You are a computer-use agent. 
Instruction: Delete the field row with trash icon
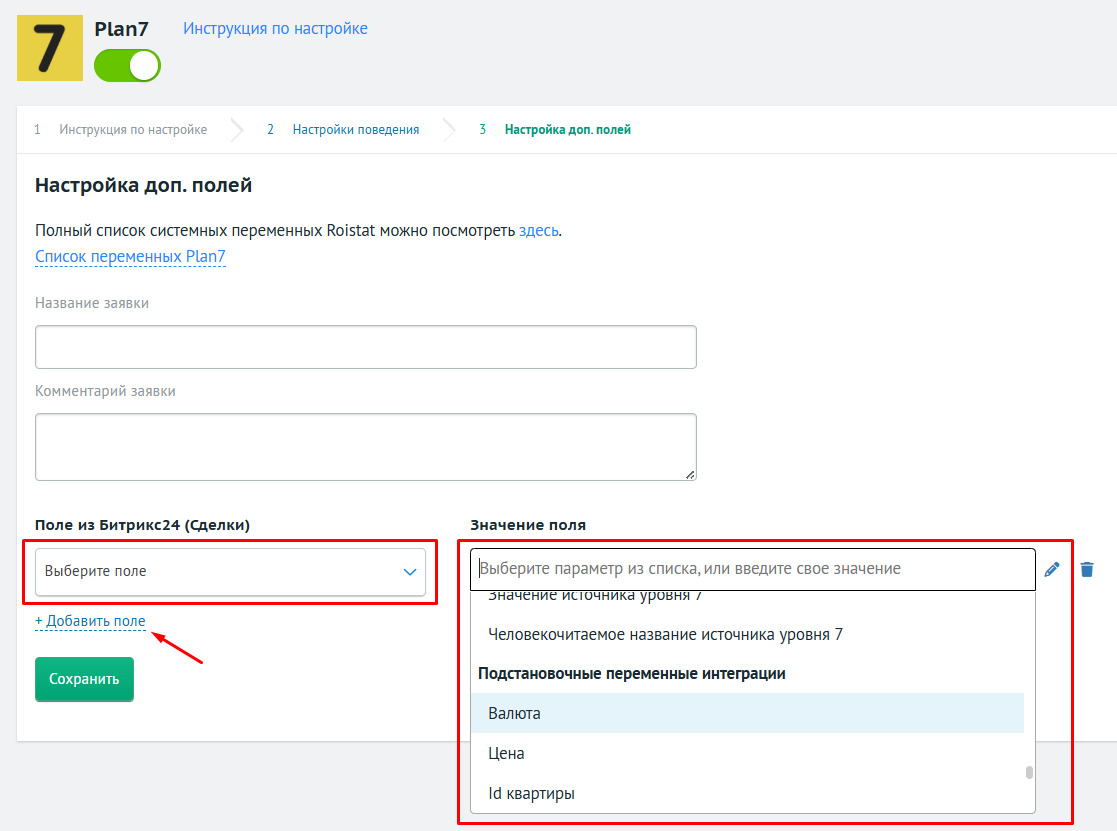pos(1086,569)
